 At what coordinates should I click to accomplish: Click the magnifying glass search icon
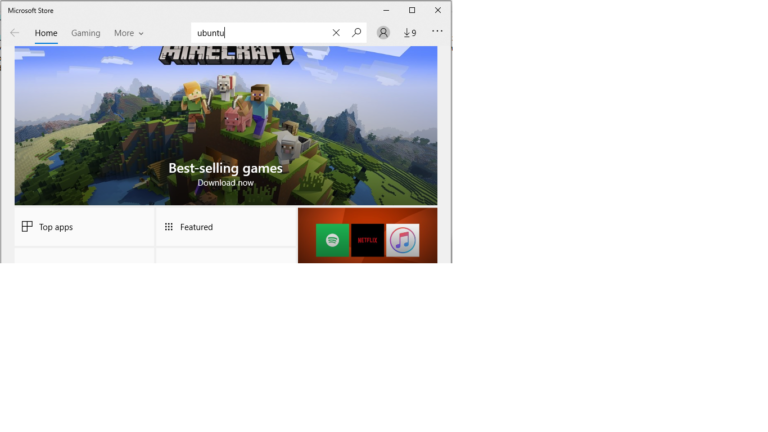[x=356, y=33]
